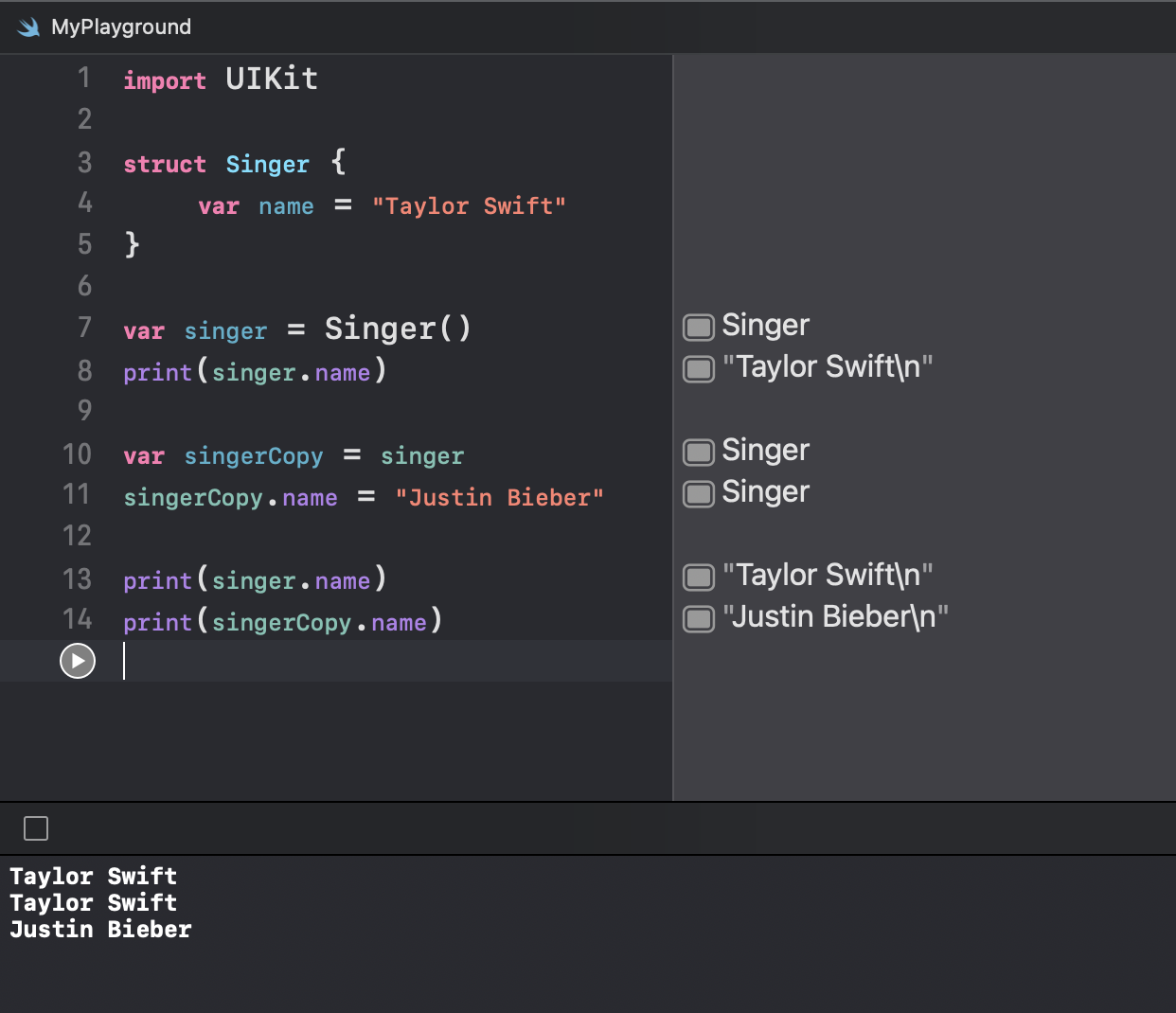Screen dimensions: 1176x1013
Task: Run the playground with the play button
Action: (x=78, y=661)
